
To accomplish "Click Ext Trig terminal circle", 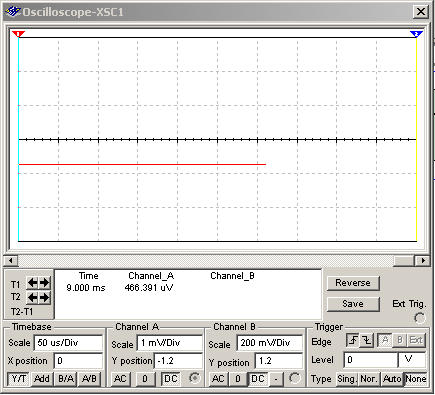I will 420,318.
